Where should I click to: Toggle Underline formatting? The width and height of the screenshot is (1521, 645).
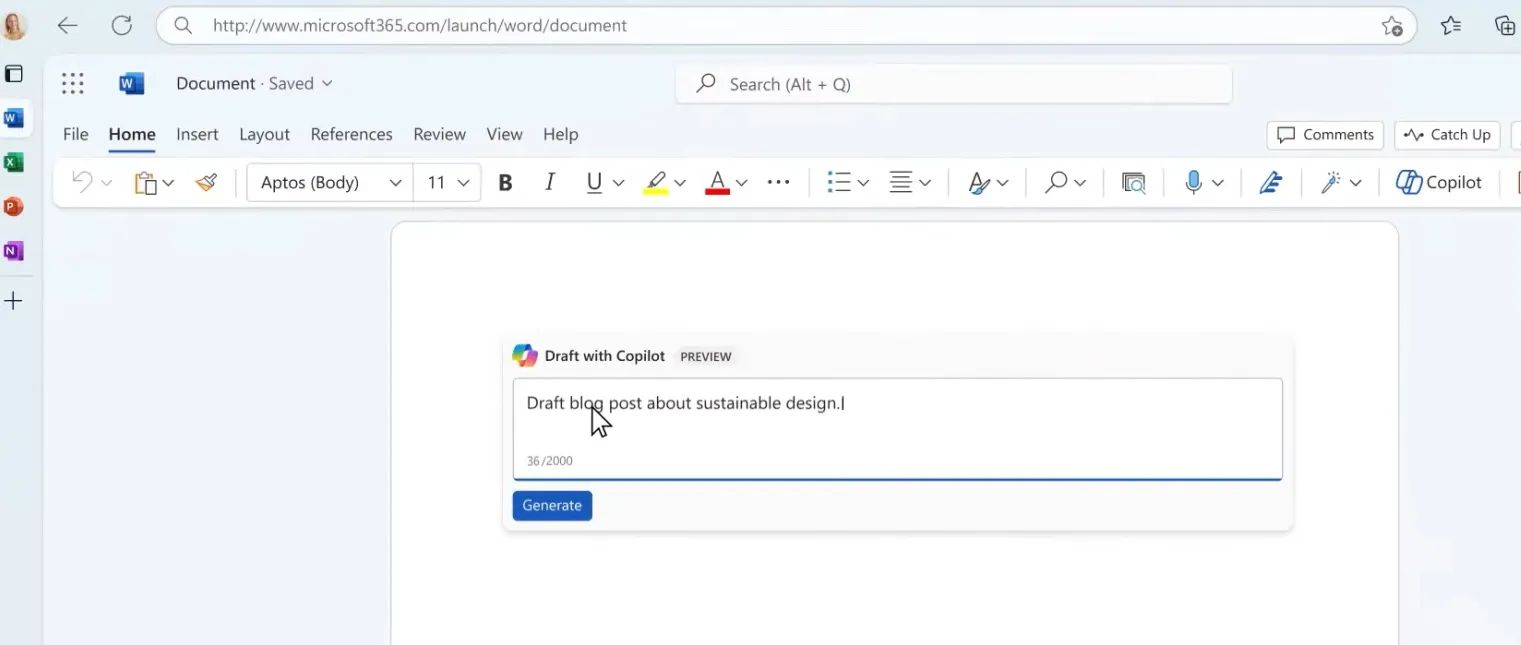[594, 182]
